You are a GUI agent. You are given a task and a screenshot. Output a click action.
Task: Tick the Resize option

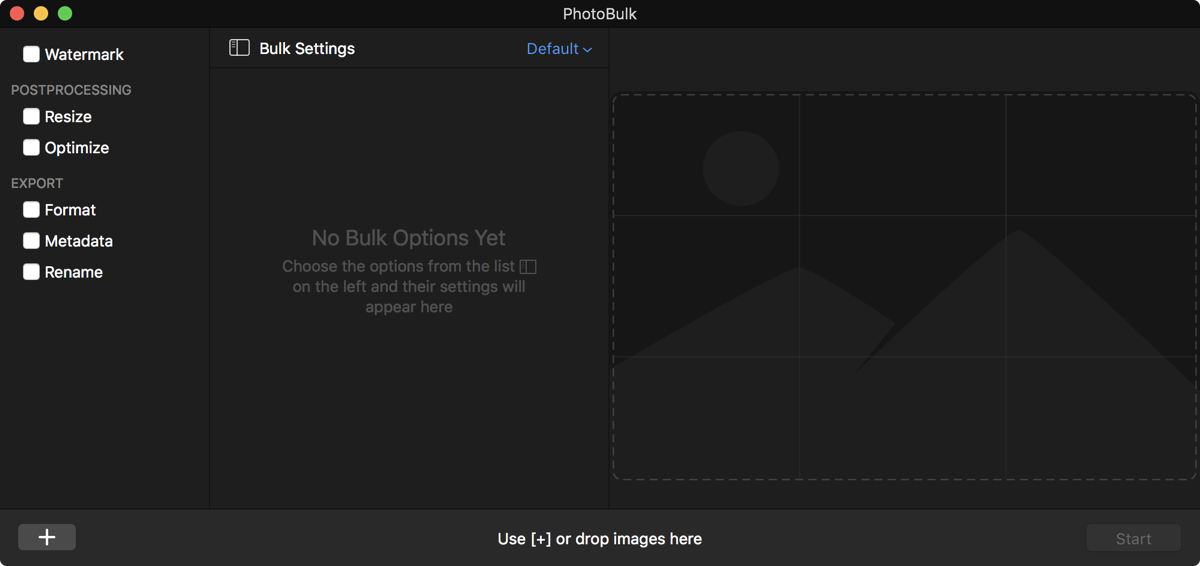coord(32,116)
